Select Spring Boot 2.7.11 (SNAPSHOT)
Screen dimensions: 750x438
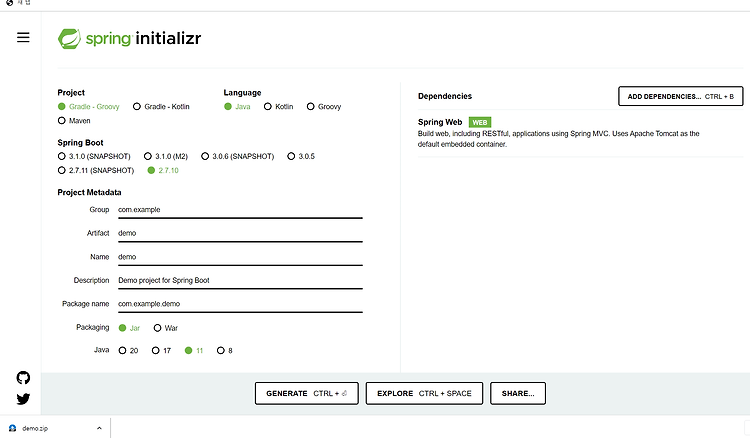coord(96,170)
